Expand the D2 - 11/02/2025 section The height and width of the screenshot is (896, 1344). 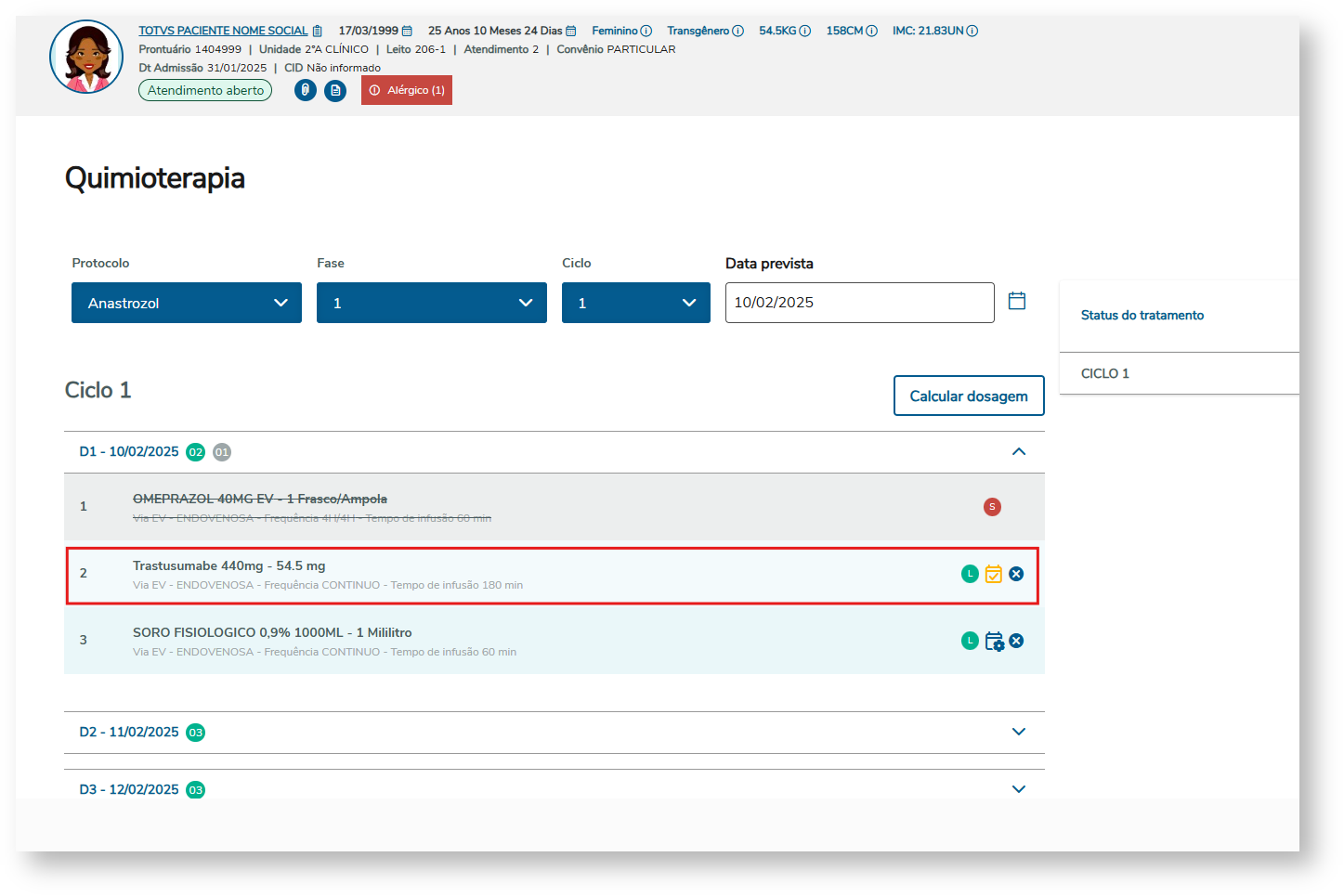[1018, 732]
